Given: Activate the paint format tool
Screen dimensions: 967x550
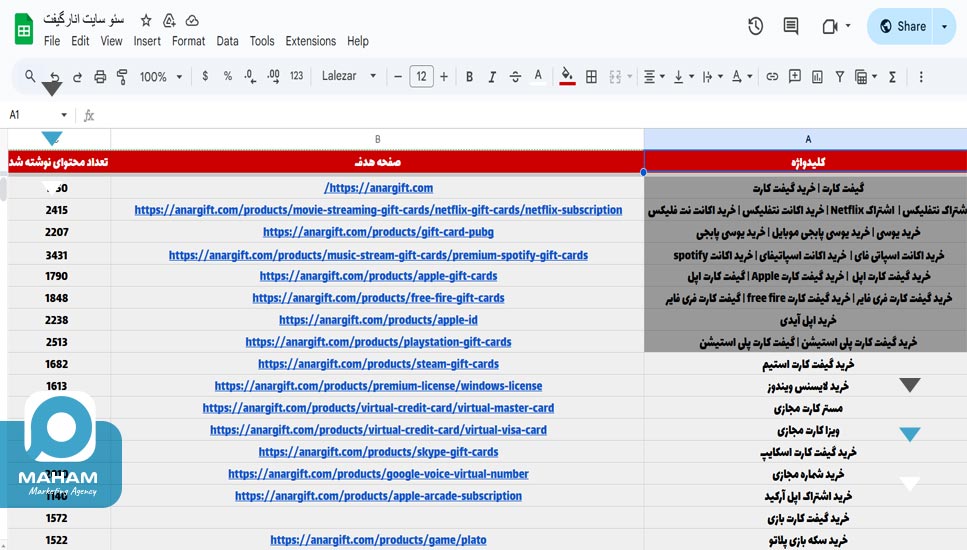Looking at the screenshot, I should point(122,76).
